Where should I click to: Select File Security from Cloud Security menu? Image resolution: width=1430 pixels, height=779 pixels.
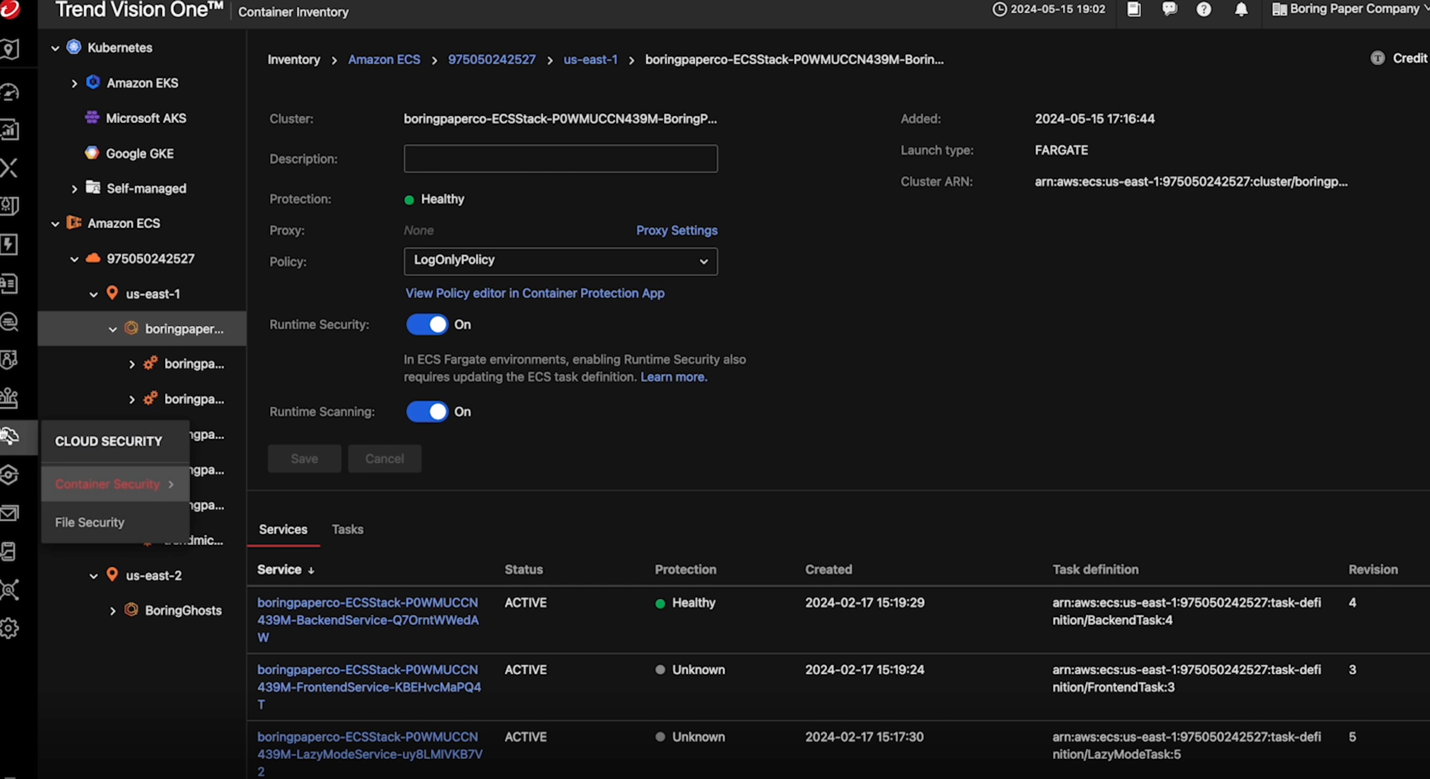click(x=90, y=522)
